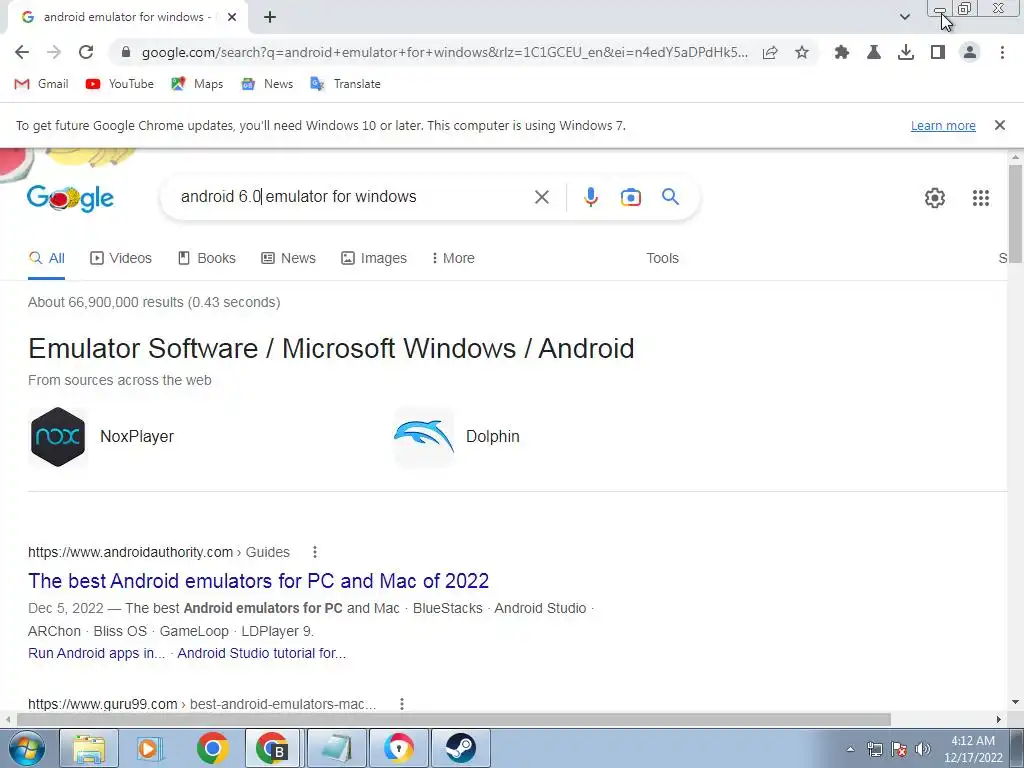Switch to the Images tab
This screenshot has height=768, width=1024.
click(x=374, y=259)
